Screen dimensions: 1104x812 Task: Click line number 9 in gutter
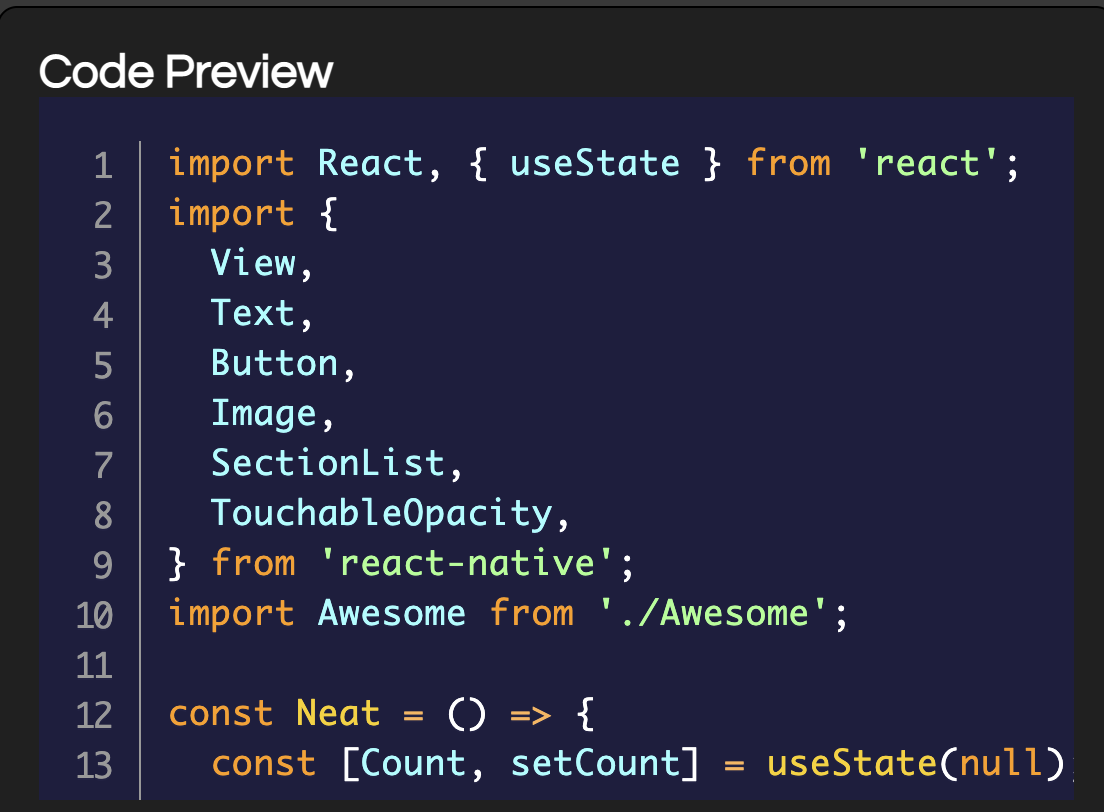click(104, 566)
